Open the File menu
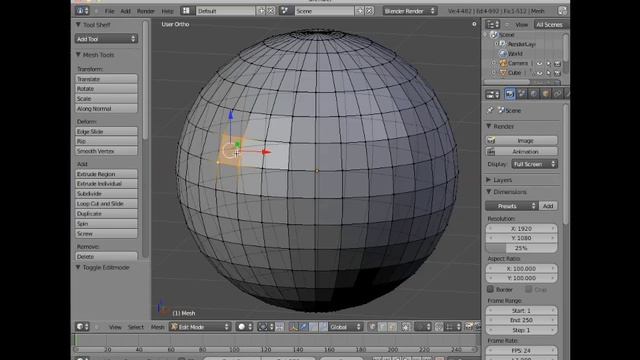Image resolution: width=640 pixels, height=360 pixels. point(109,11)
